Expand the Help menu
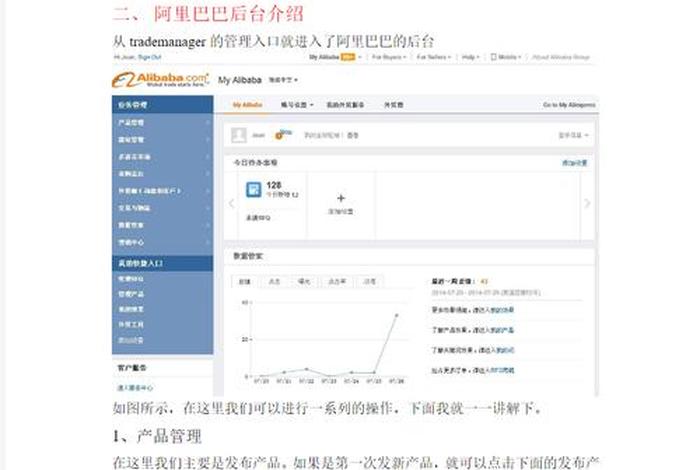The width and height of the screenshot is (700, 470). click(470, 57)
